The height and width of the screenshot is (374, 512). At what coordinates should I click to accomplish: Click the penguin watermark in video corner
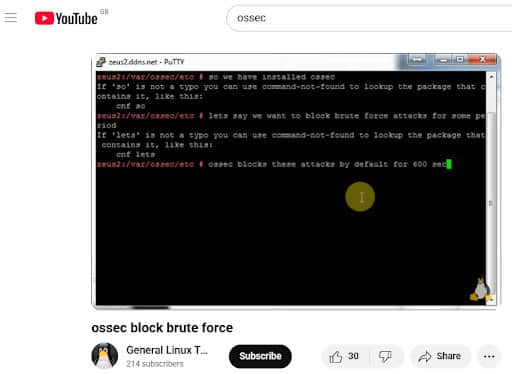coord(481,290)
